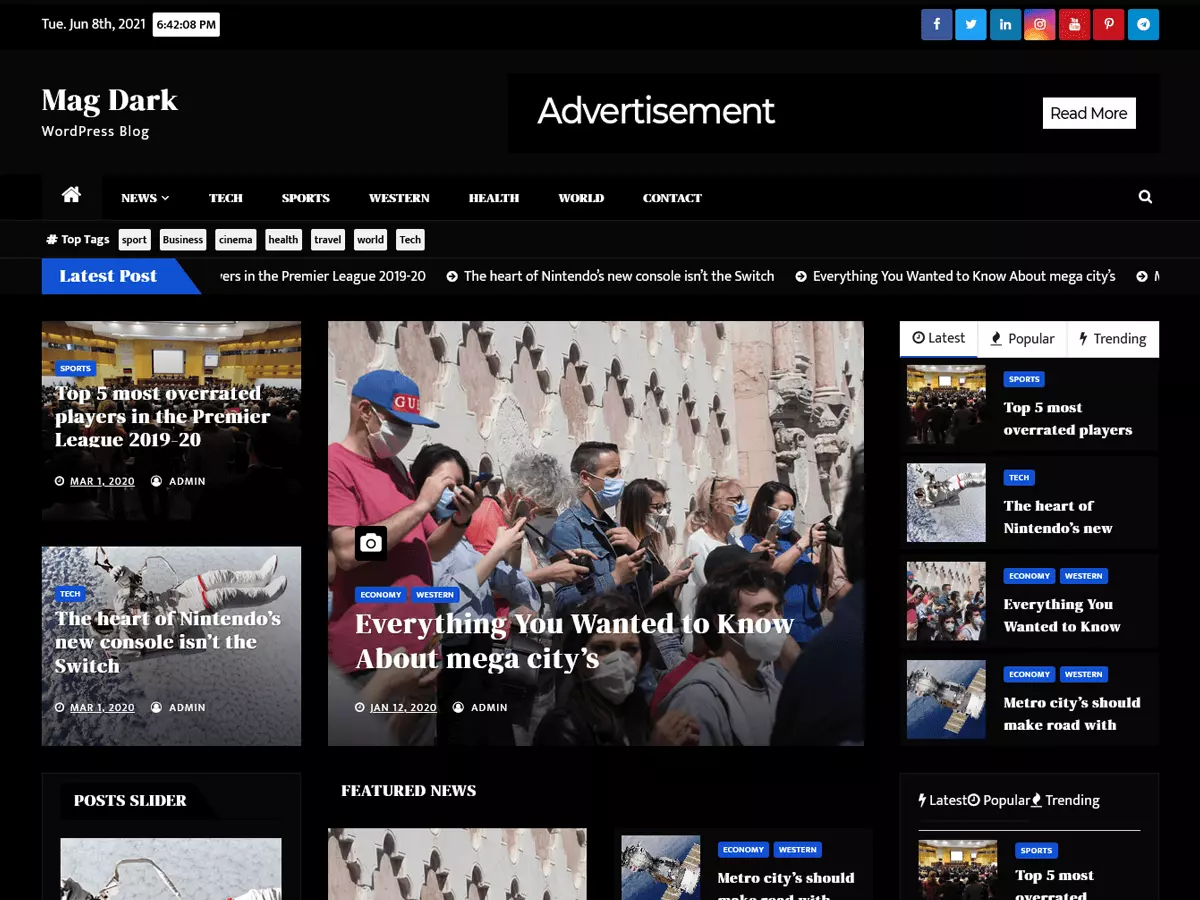This screenshot has height=900, width=1200.
Task: Open the Telegram social icon
Action: point(1143,24)
